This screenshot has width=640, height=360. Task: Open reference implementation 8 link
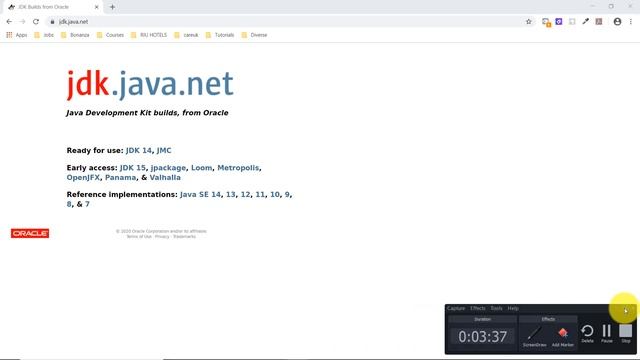[69, 204]
